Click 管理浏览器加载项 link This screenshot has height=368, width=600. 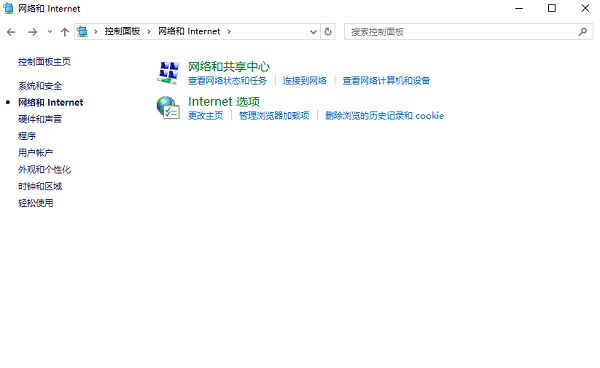click(274, 116)
